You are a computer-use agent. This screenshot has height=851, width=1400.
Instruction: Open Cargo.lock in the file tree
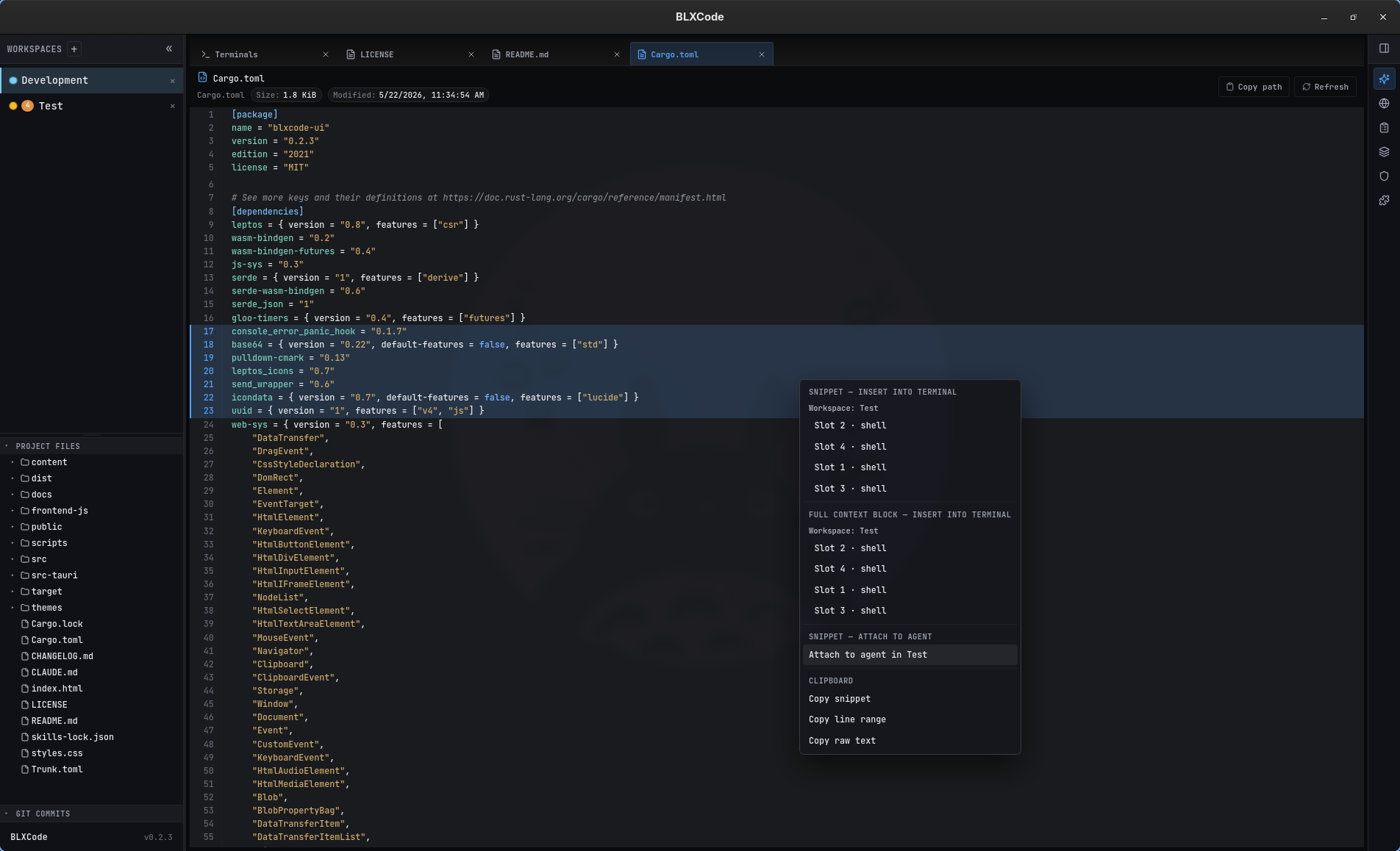[91, 624]
